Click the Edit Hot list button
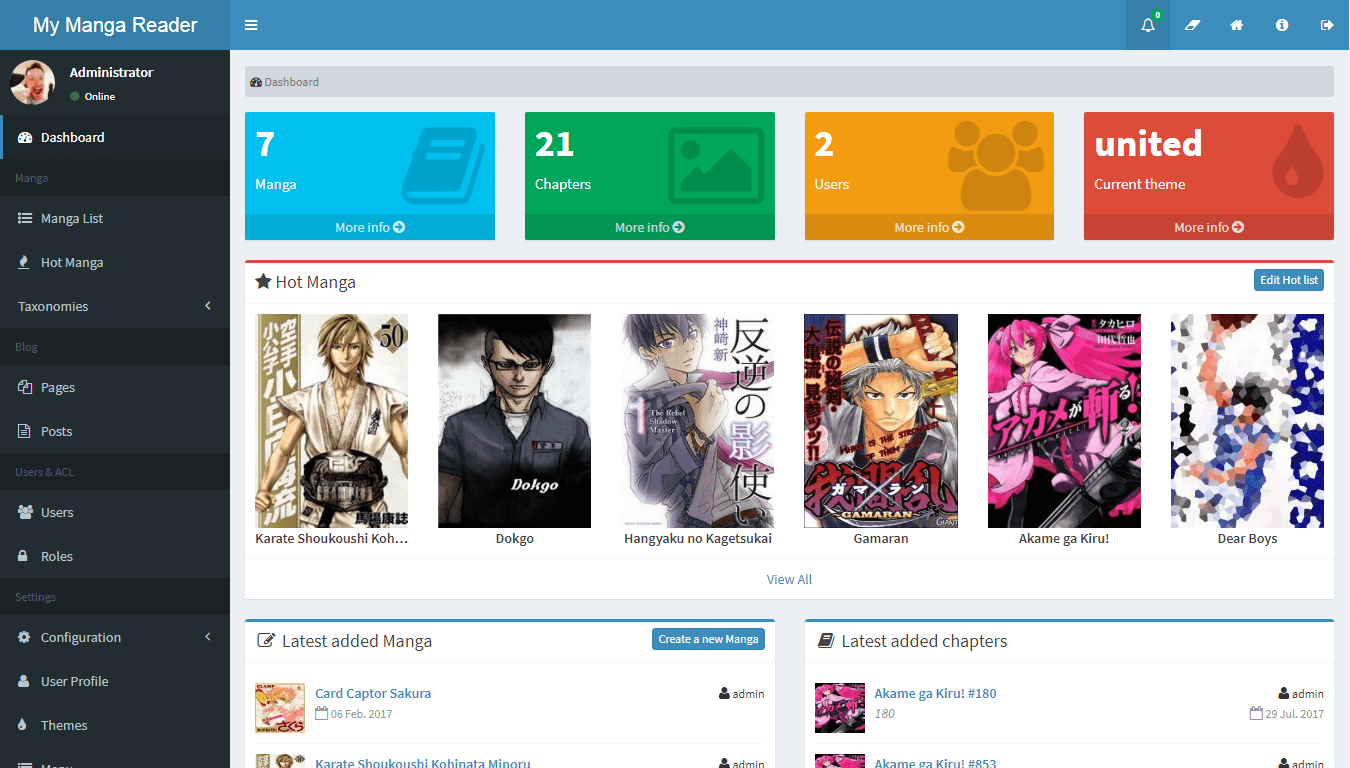The image size is (1350, 768). click(x=1289, y=280)
